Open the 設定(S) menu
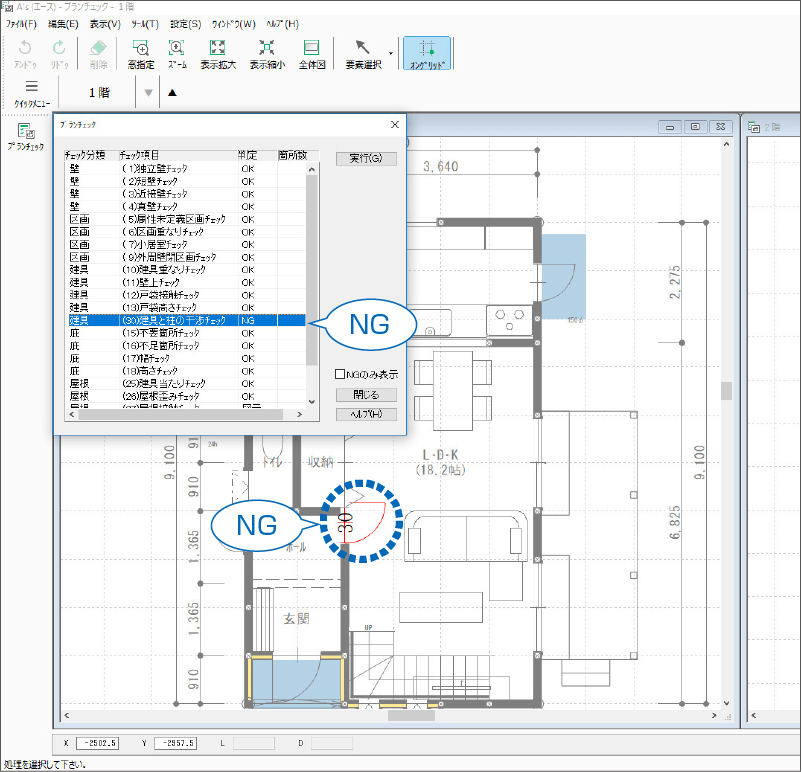 tap(185, 24)
